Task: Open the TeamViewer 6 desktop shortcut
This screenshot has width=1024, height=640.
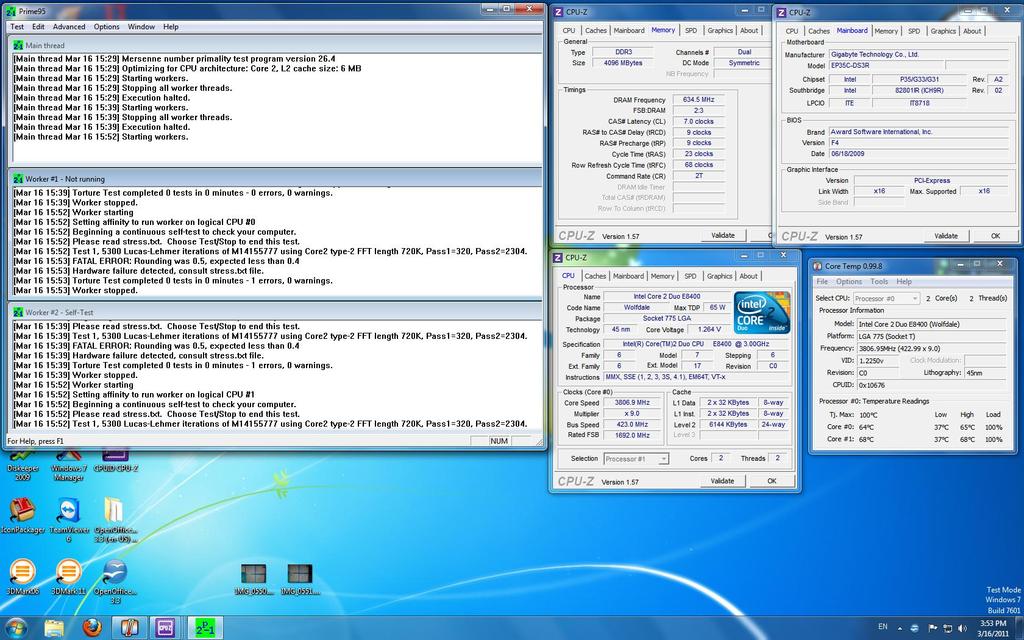Action: pyautogui.click(x=69, y=520)
